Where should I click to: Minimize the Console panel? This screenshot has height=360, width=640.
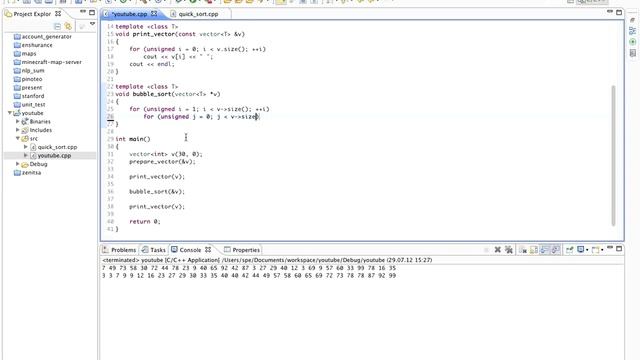610,248
